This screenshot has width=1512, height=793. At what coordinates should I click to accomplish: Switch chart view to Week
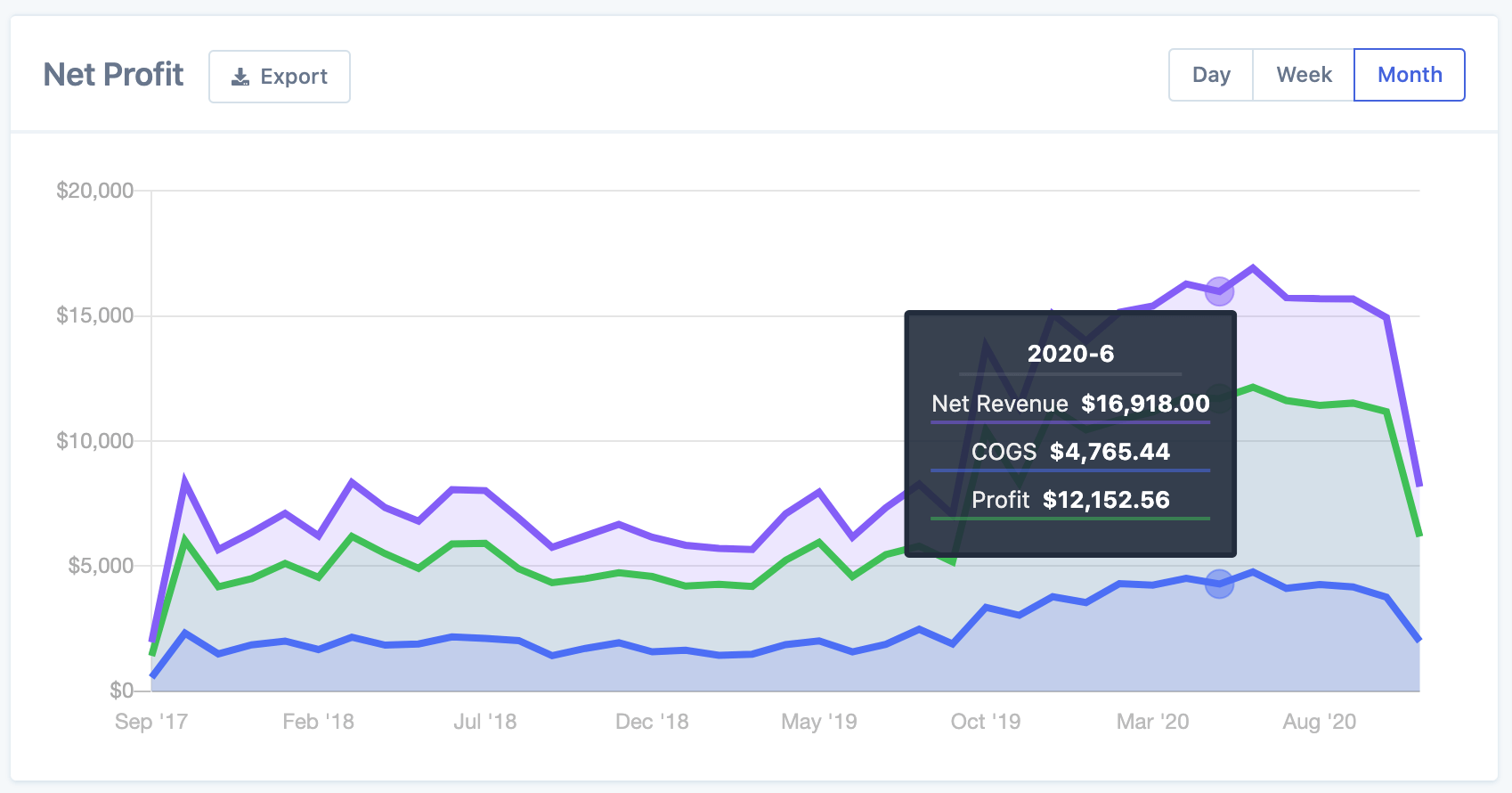(1304, 75)
